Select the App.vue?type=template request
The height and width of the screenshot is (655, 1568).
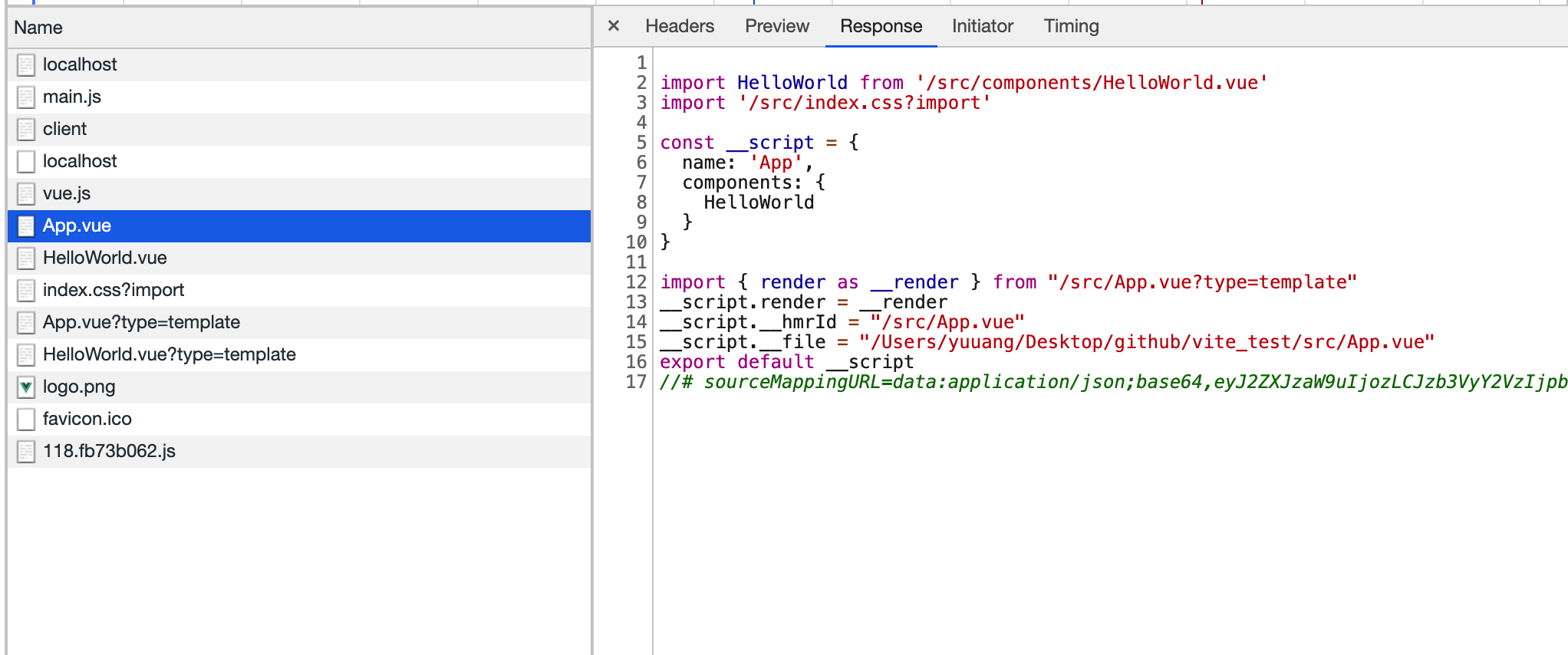pyautogui.click(x=141, y=322)
